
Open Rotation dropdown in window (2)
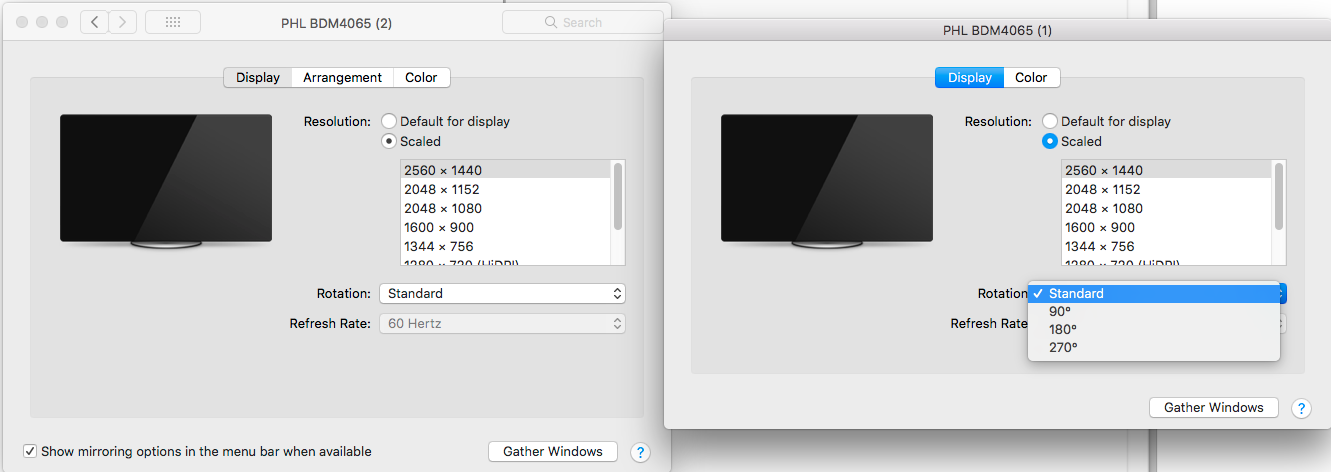click(502, 293)
